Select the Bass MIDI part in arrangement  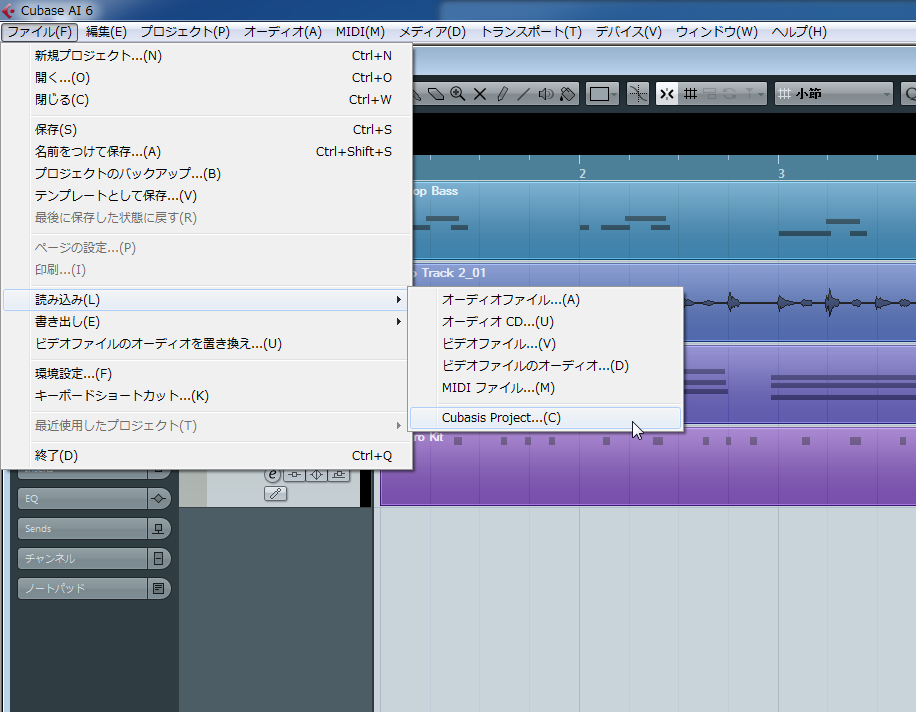pyautogui.click(x=664, y=221)
